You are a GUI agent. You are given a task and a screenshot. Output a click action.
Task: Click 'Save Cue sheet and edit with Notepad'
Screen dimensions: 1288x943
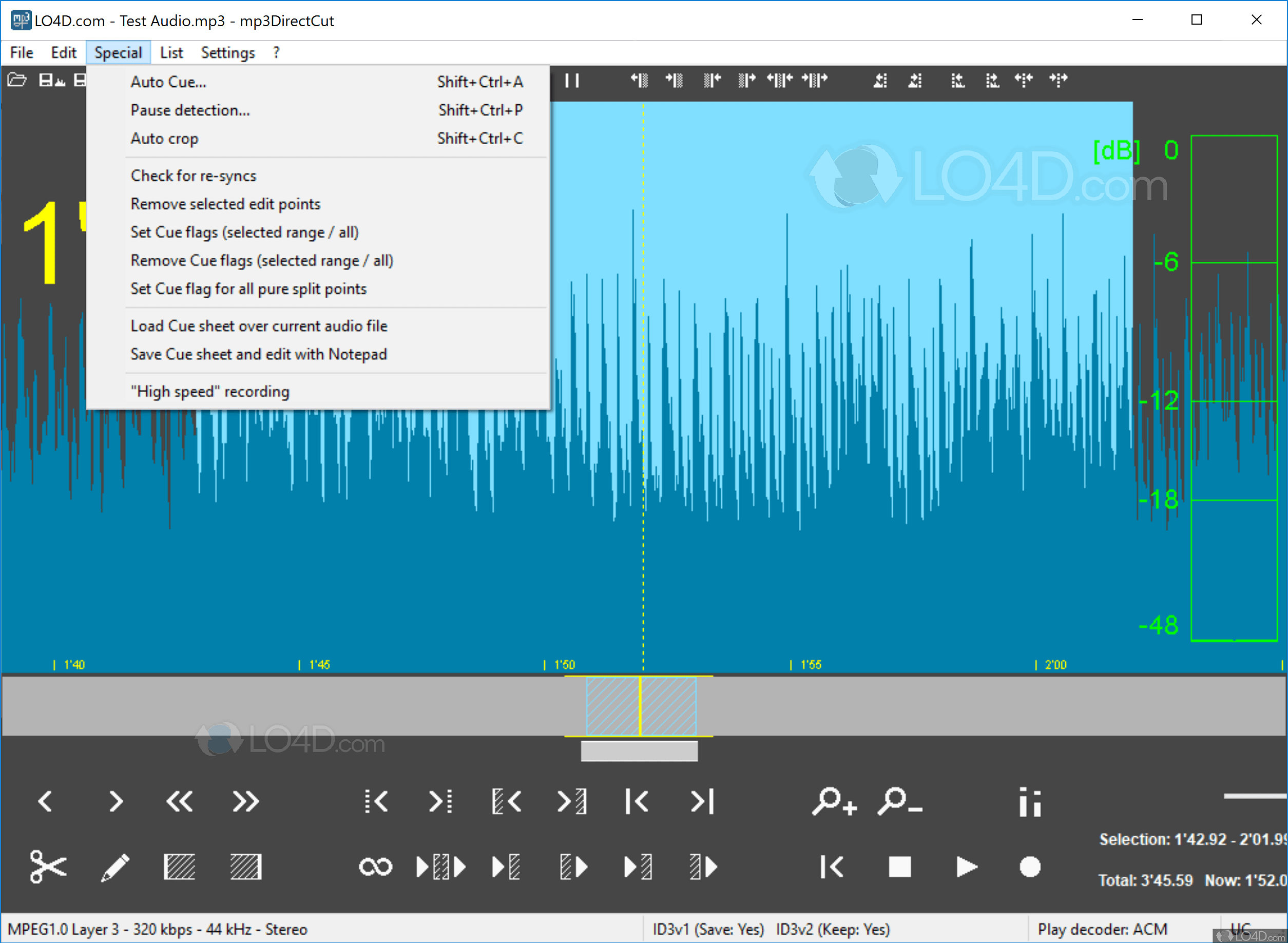[x=259, y=354]
